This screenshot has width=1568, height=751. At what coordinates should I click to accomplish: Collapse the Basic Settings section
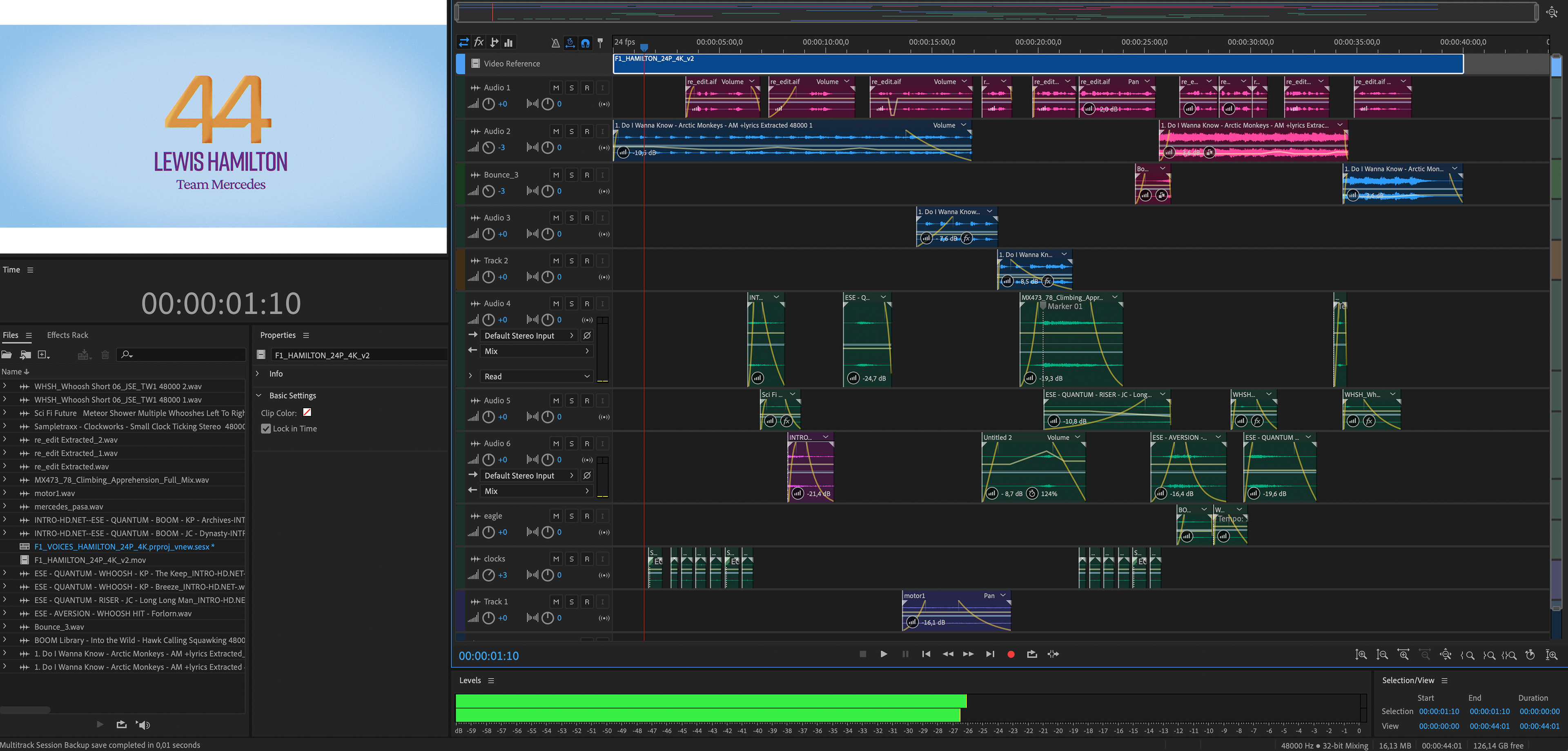click(258, 395)
